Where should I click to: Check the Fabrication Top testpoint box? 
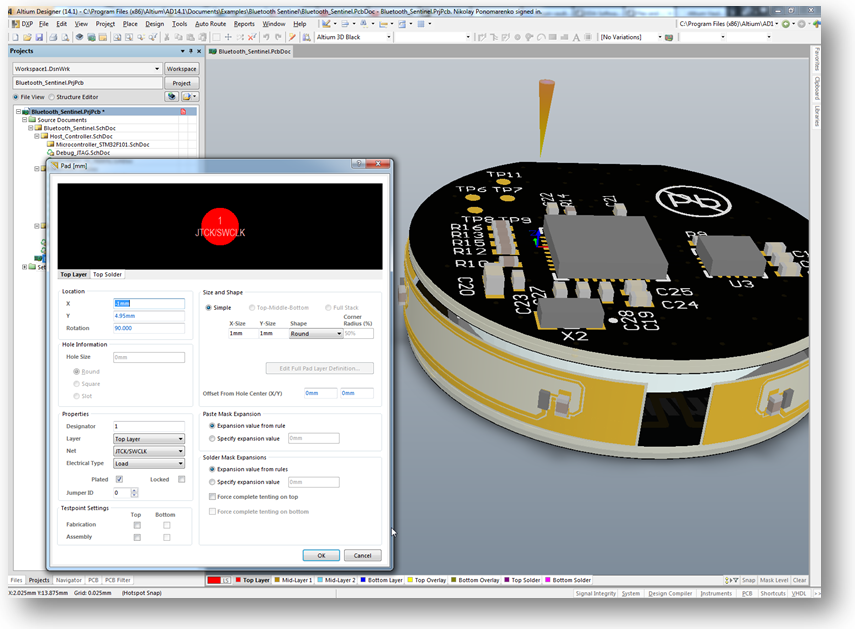coord(137,525)
